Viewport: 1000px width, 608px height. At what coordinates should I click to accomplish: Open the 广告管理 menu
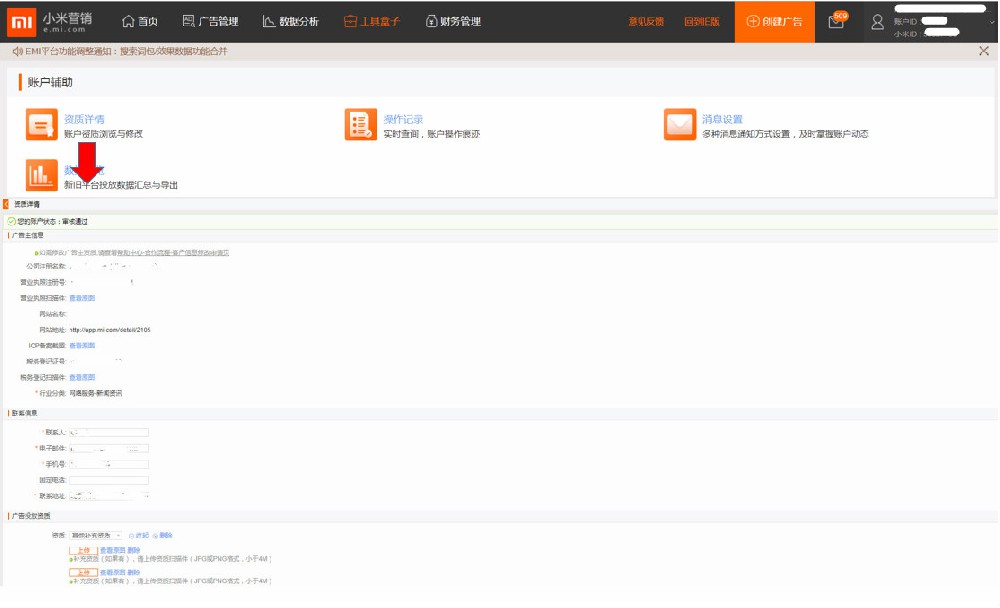[210, 22]
